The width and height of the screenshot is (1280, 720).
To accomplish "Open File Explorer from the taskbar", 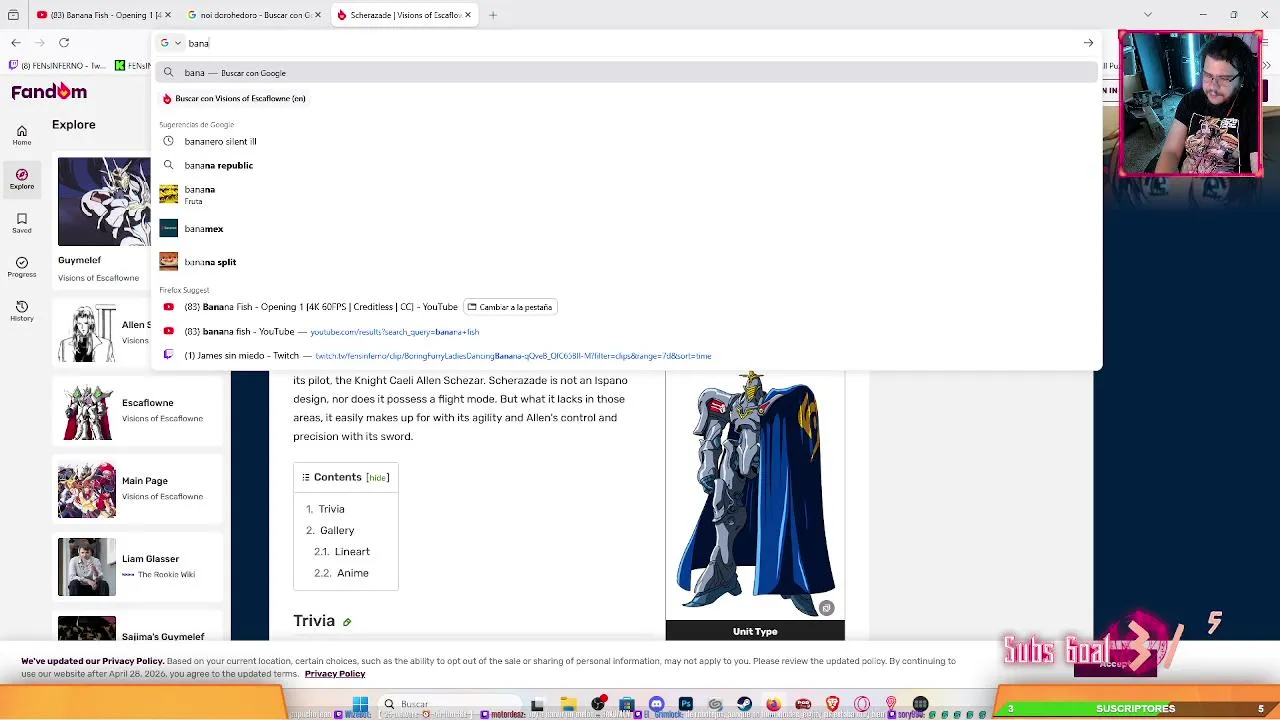I will coord(568,704).
